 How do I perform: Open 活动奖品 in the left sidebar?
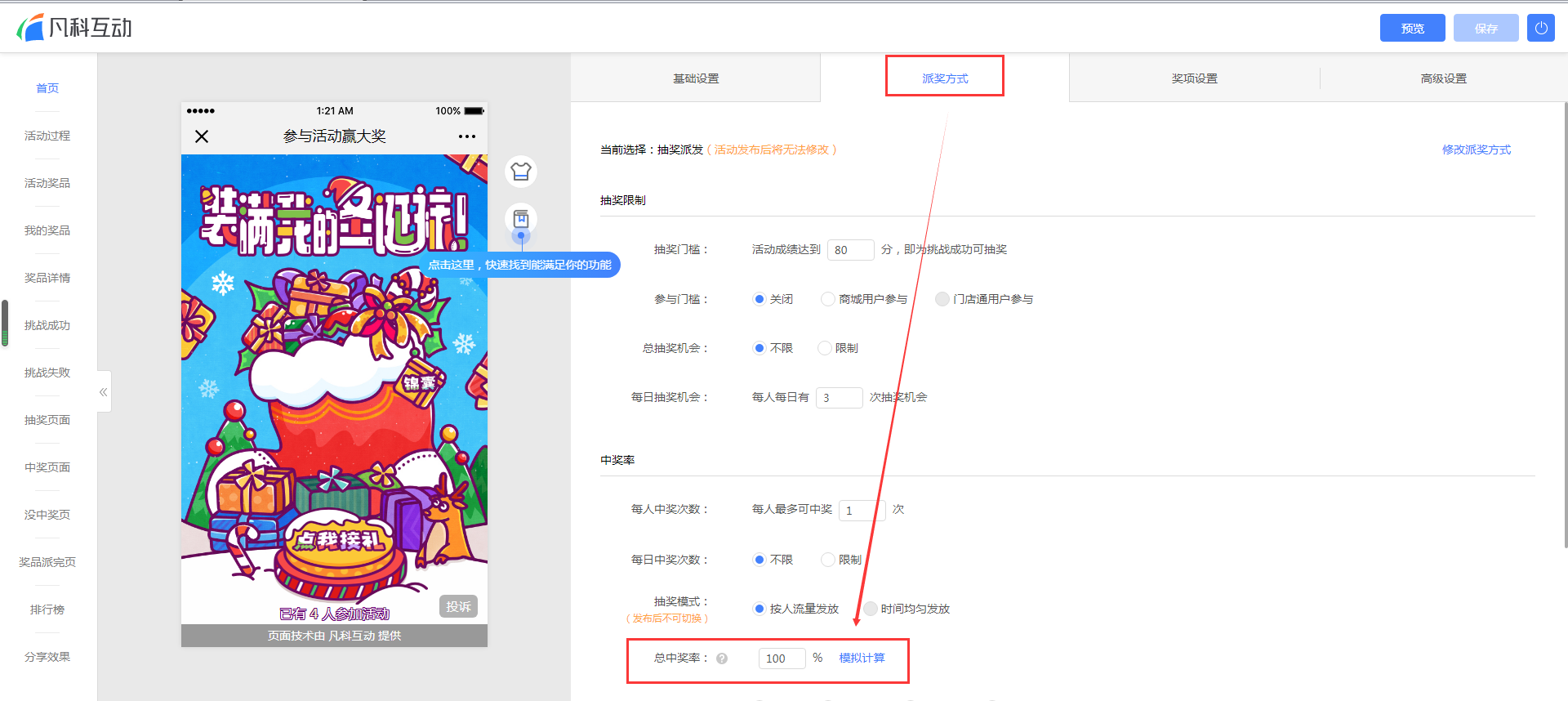[47, 183]
